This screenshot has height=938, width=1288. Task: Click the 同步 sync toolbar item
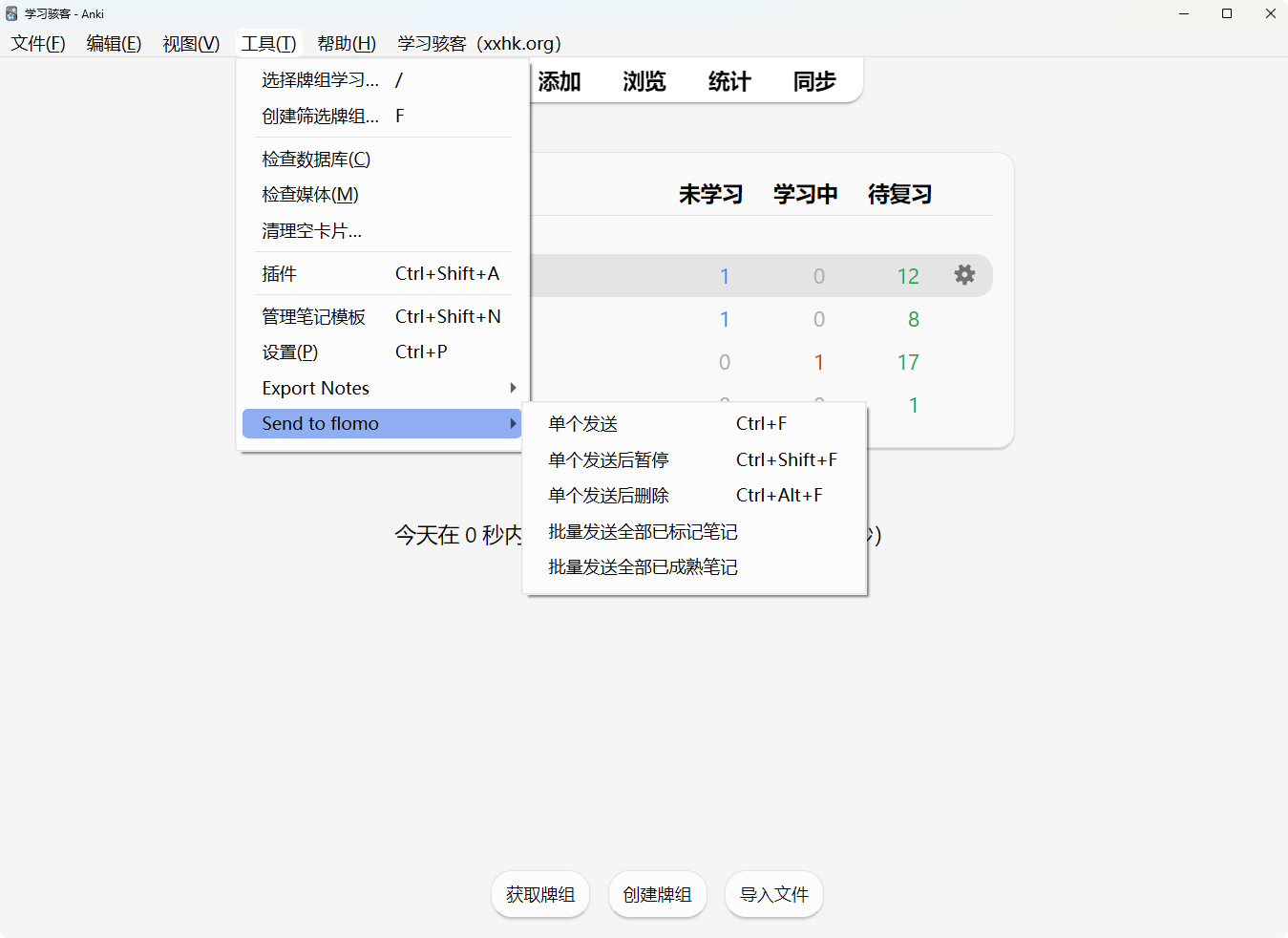pos(814,82)
